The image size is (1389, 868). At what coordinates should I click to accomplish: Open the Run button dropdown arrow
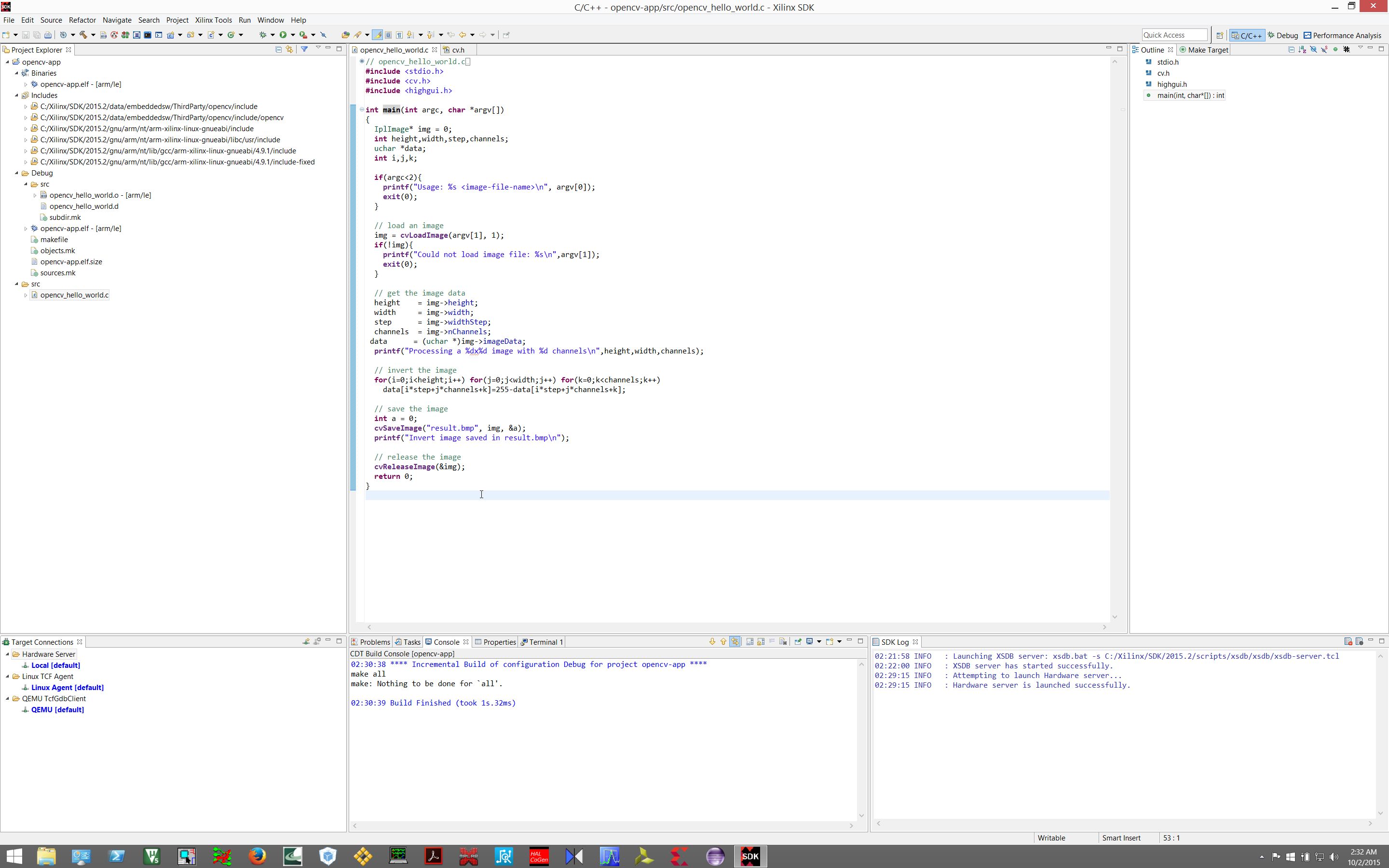click(293, 35)
